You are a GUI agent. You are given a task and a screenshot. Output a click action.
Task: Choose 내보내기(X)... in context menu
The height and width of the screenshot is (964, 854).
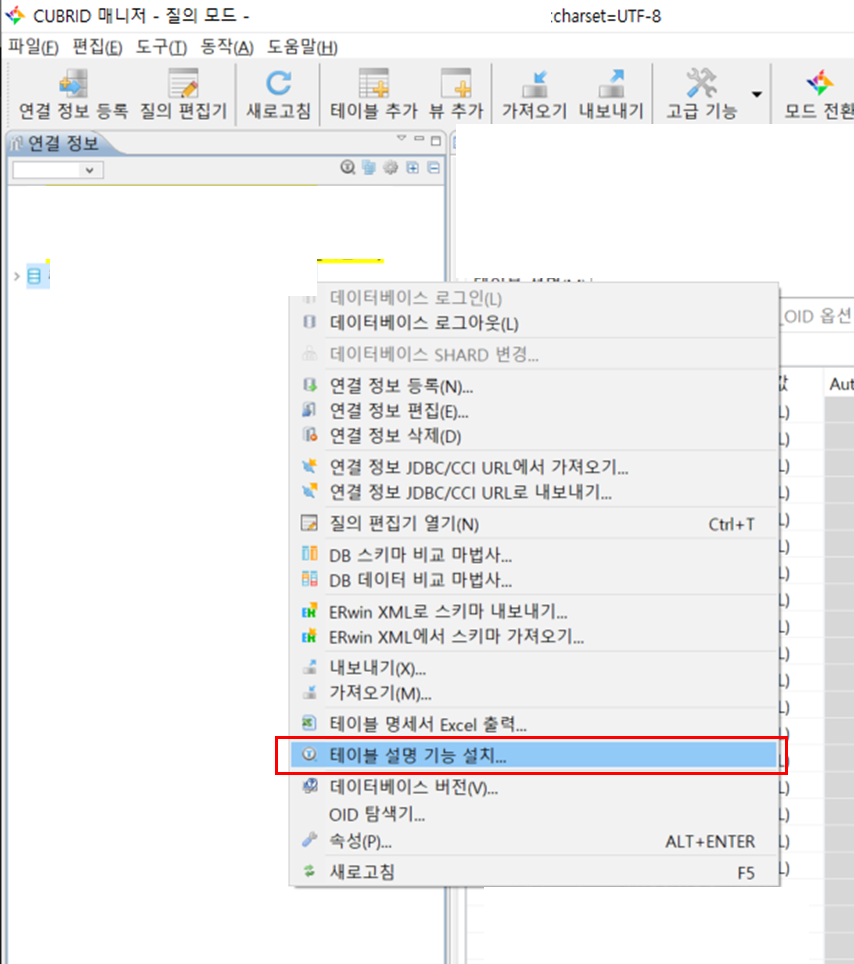(x=532, y=668)
